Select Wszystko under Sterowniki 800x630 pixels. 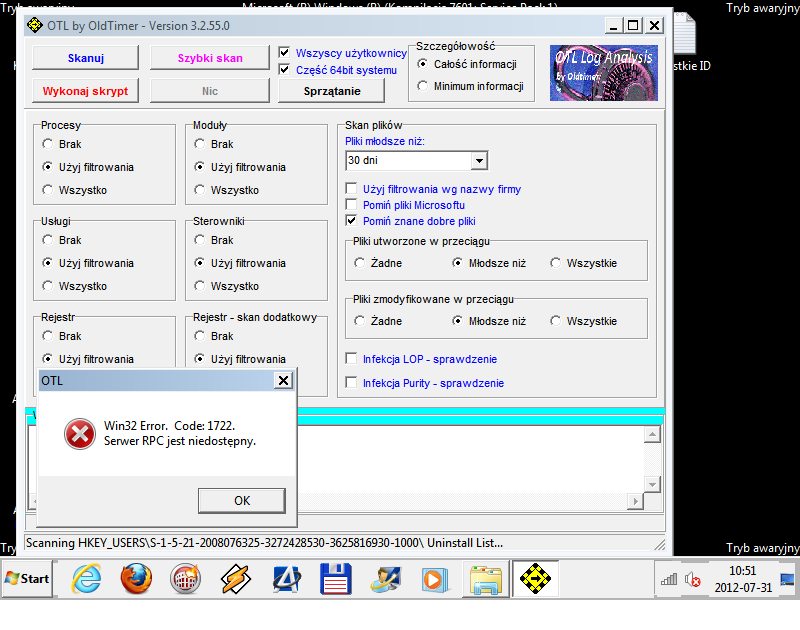coord(199,286)
